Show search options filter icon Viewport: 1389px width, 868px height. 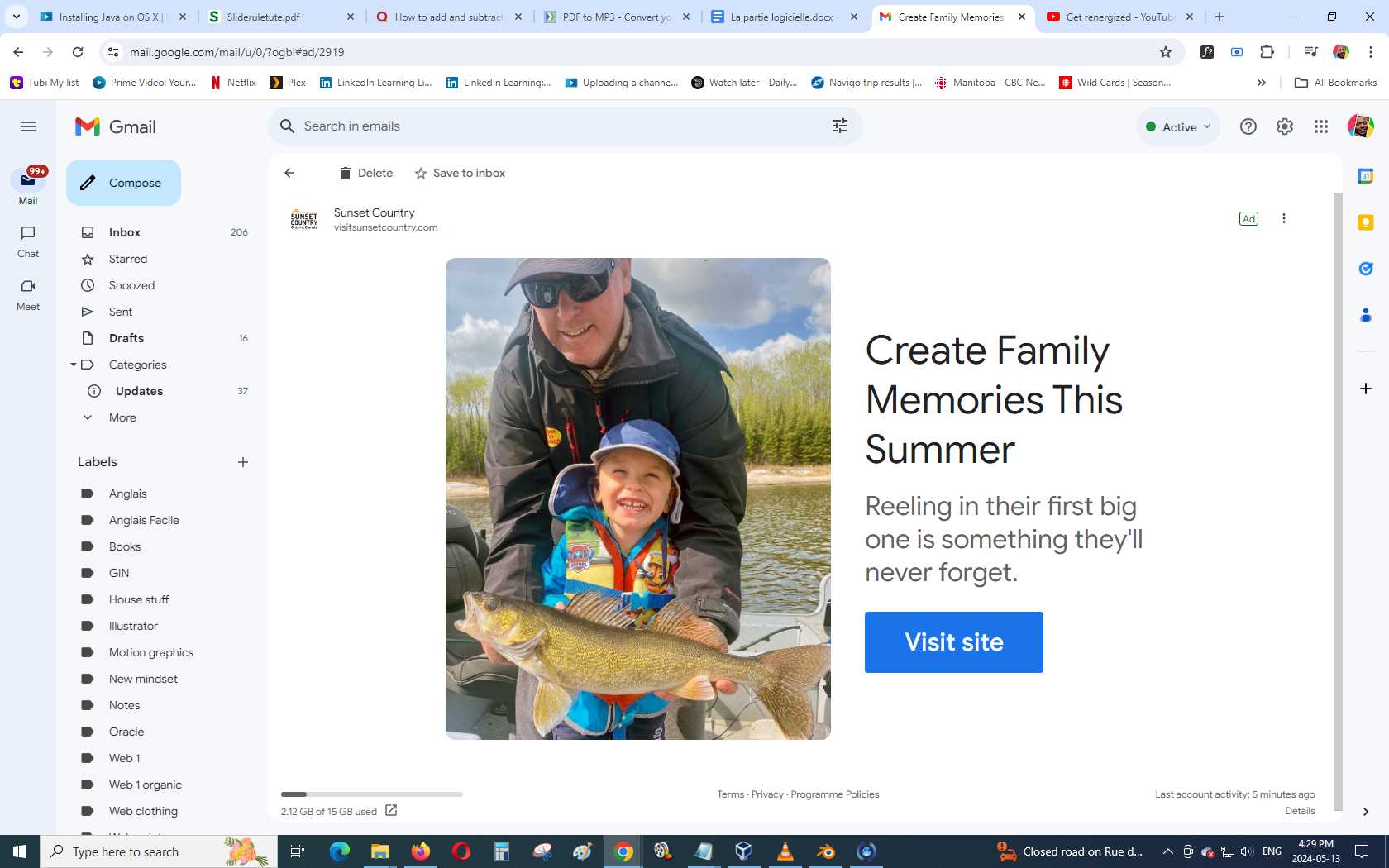(x=839, y=126)
